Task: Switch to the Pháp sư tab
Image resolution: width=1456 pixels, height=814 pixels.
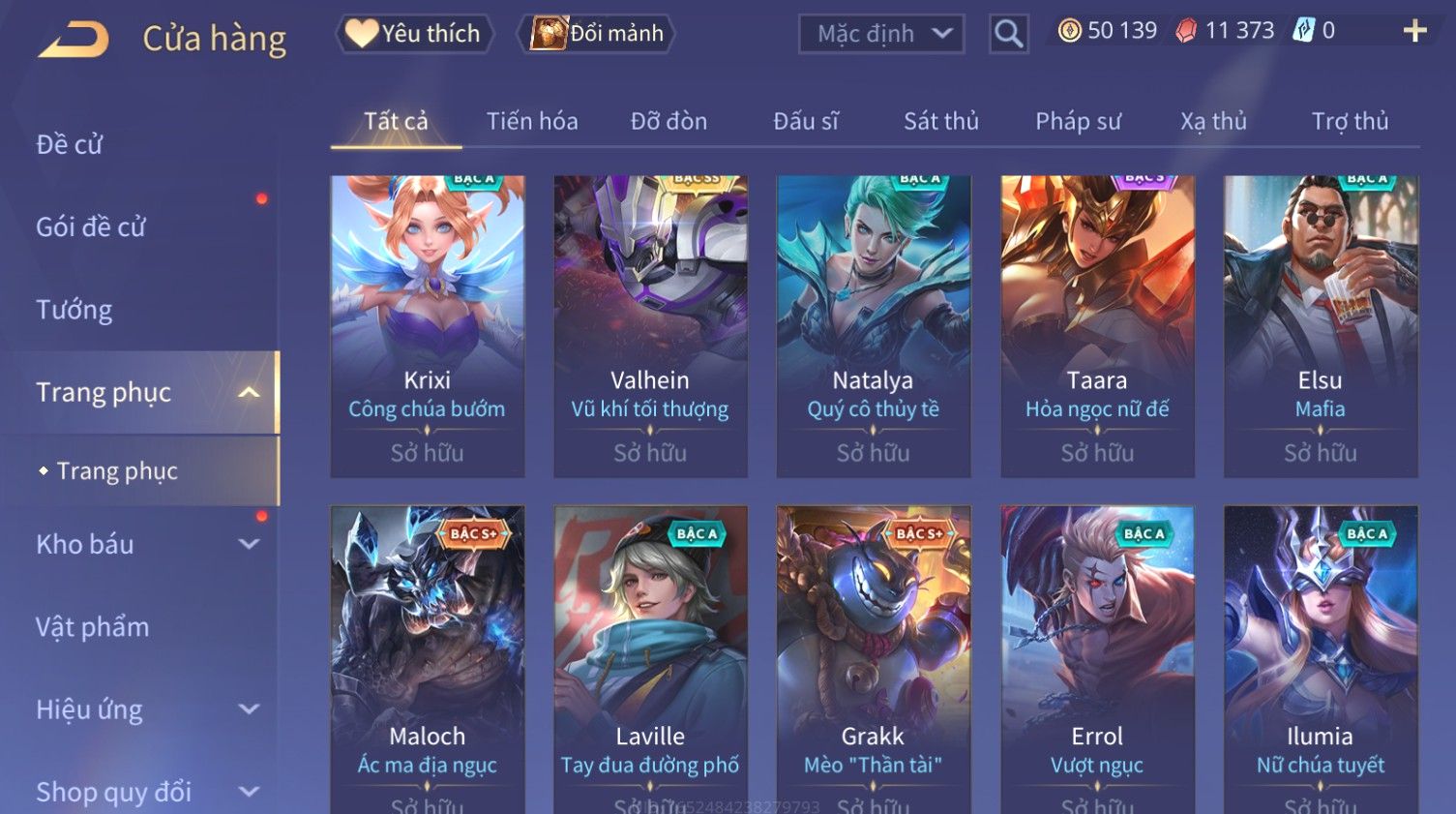Action: pyautogui.click(x=1078, y=121)
